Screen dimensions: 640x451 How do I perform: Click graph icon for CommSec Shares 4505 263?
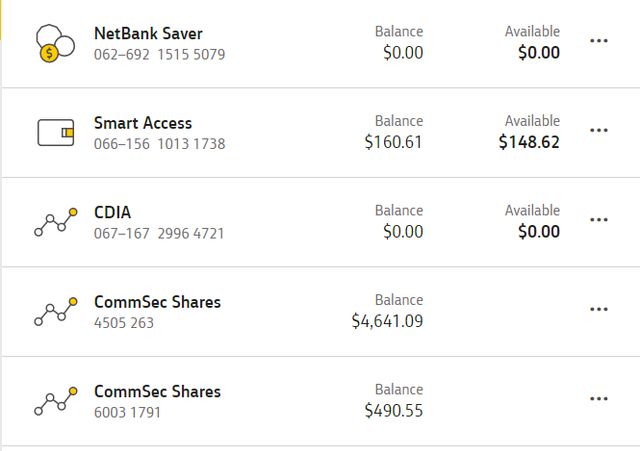pos(56,311)
